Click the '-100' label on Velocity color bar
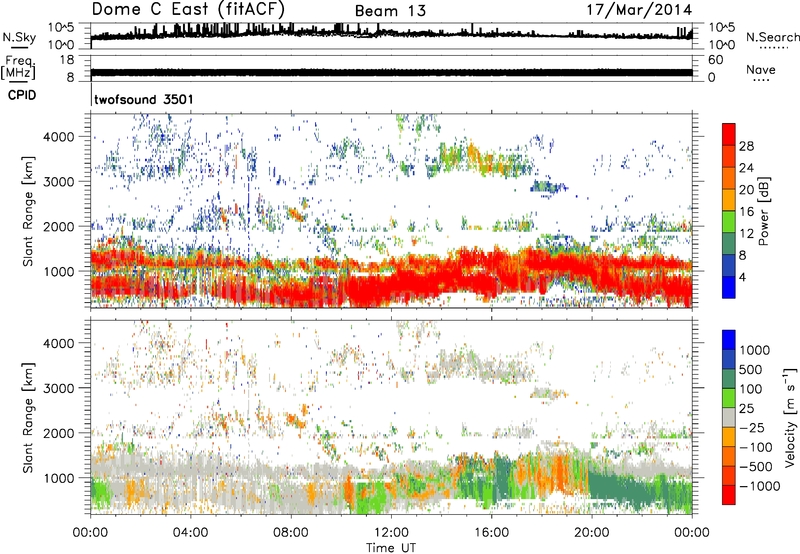This screenshot has width=800, height=554. coord(756,447)
